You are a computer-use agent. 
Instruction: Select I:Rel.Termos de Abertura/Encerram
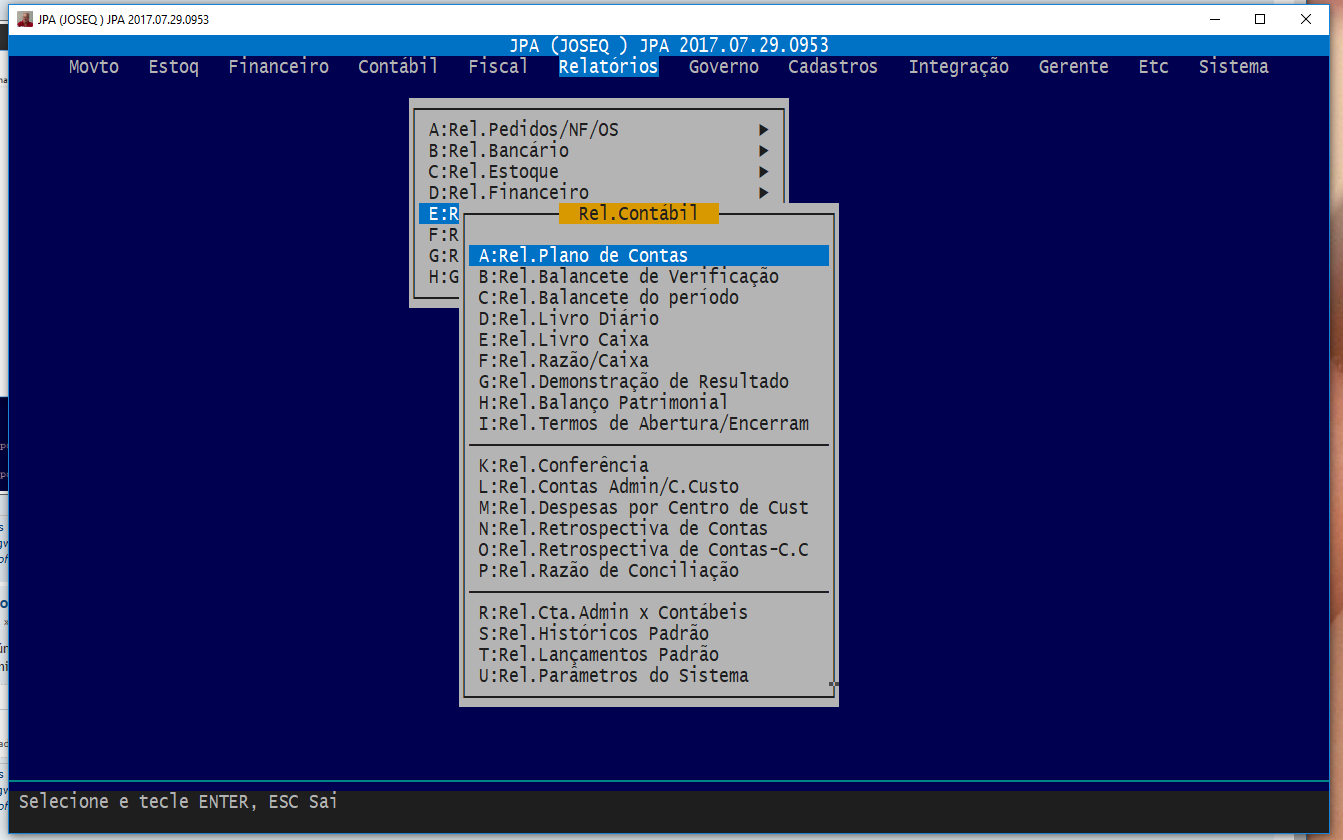pos(649,424)
